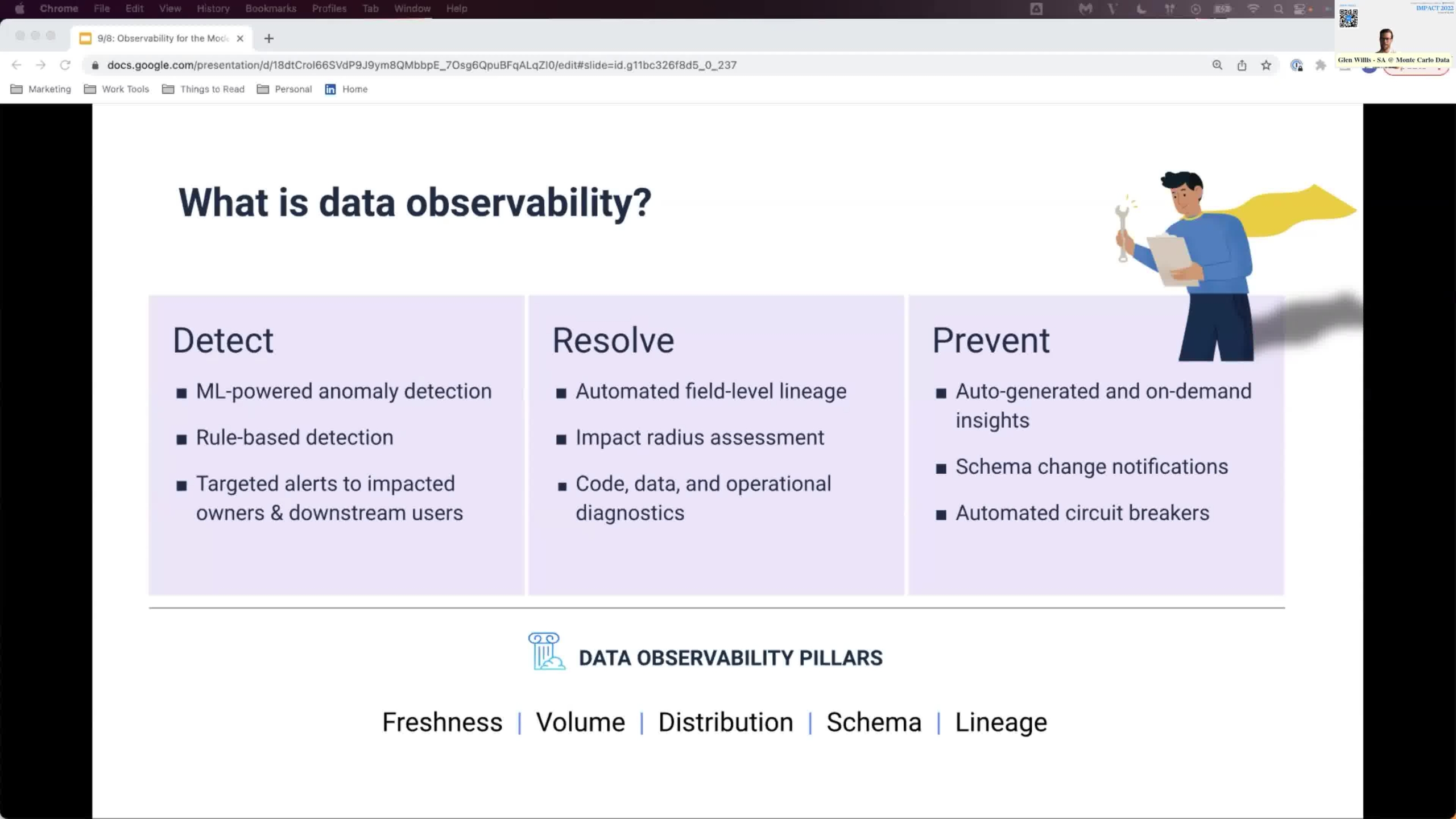Click the zoom magnifier icon in the address bar

coord(1217,65)
